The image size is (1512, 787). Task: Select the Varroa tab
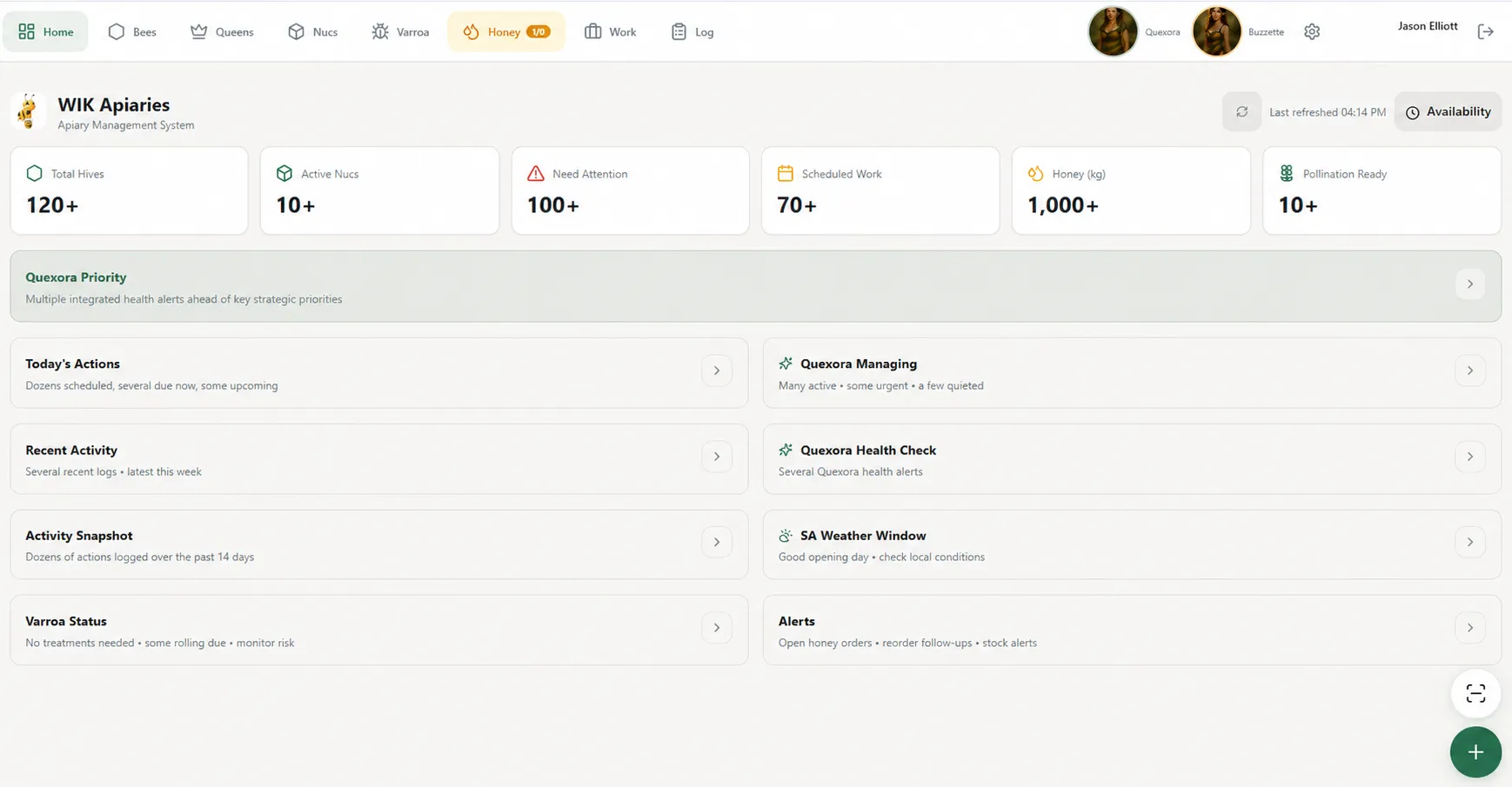pyautogui.click(x=400, y=32)
